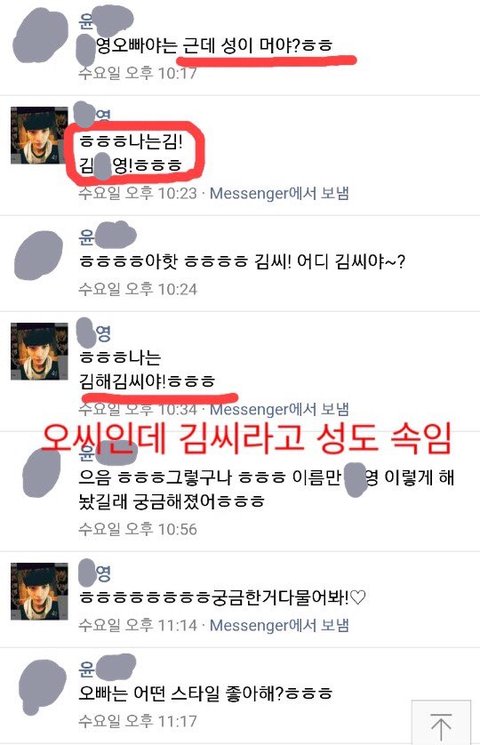480x745 pixels.
Task: Click timestamp 수요일 오후 10:17
Action: [137, 73]
